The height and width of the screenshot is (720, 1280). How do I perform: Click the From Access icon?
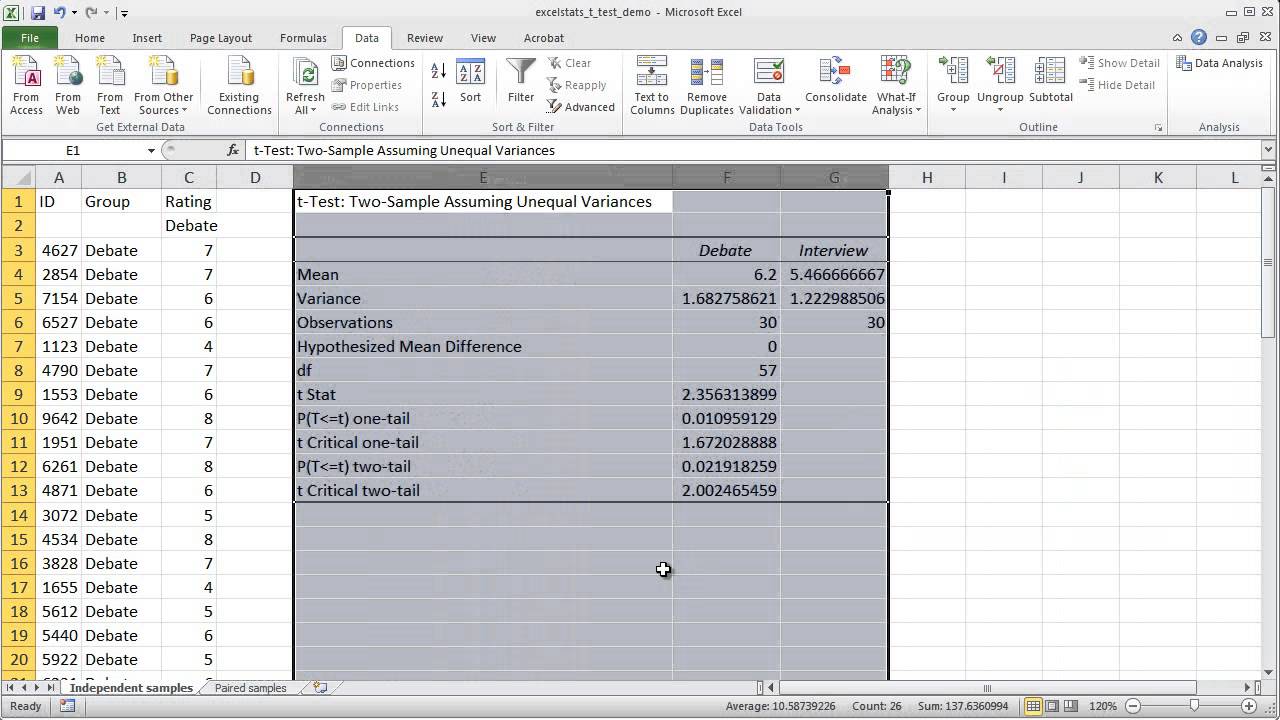coord(26,86)
